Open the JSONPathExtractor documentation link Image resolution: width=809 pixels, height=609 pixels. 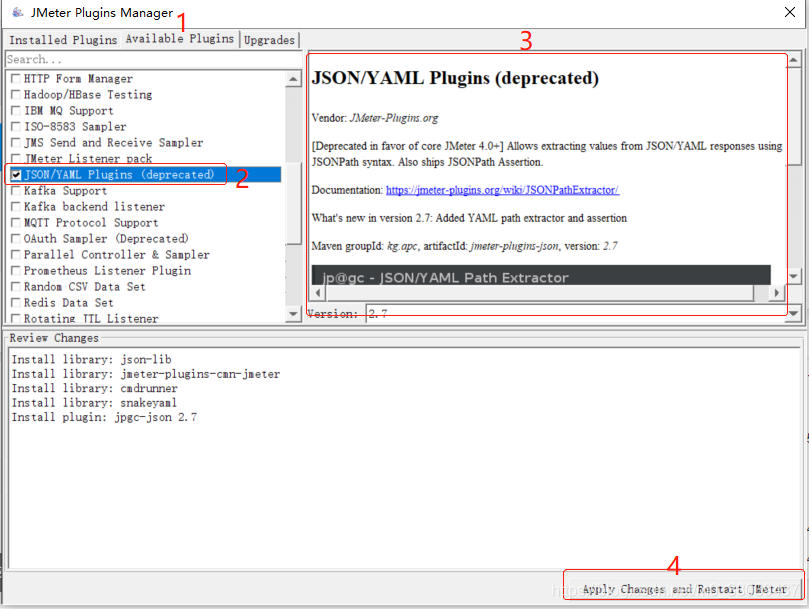point(502,190)
